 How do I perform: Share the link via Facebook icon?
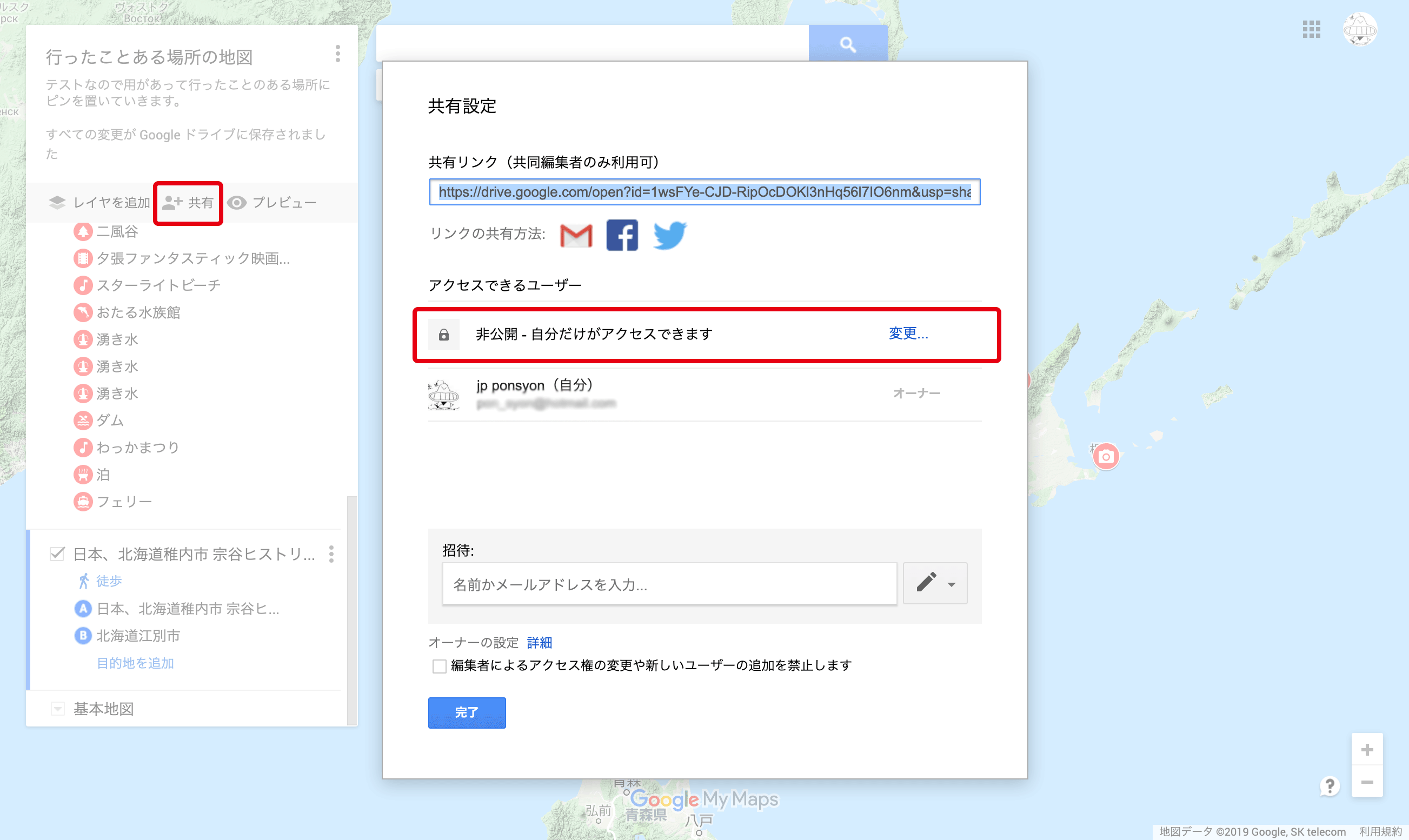[x=622, y=235]
